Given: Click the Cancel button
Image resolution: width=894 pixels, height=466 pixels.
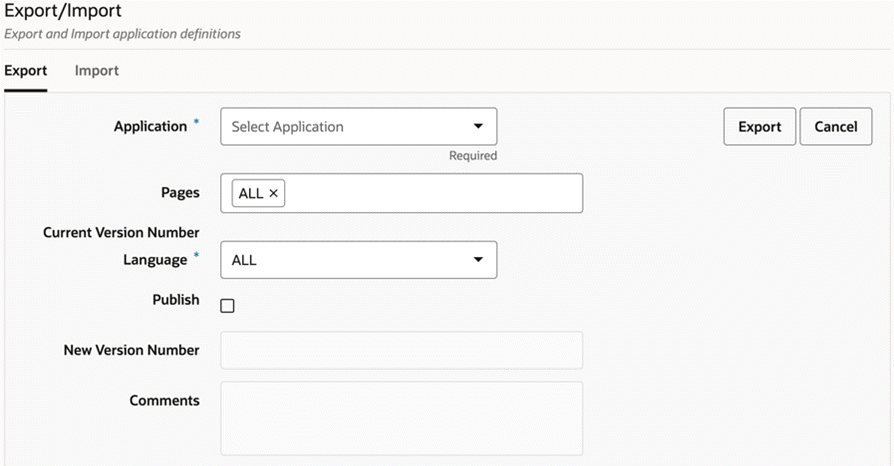Looking at the screenshot, I should pyautogui.click(x=835, y=127).
